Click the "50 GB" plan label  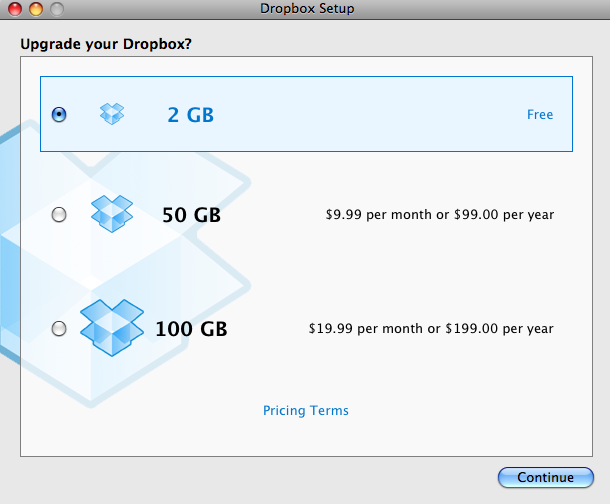pos(191,215)
